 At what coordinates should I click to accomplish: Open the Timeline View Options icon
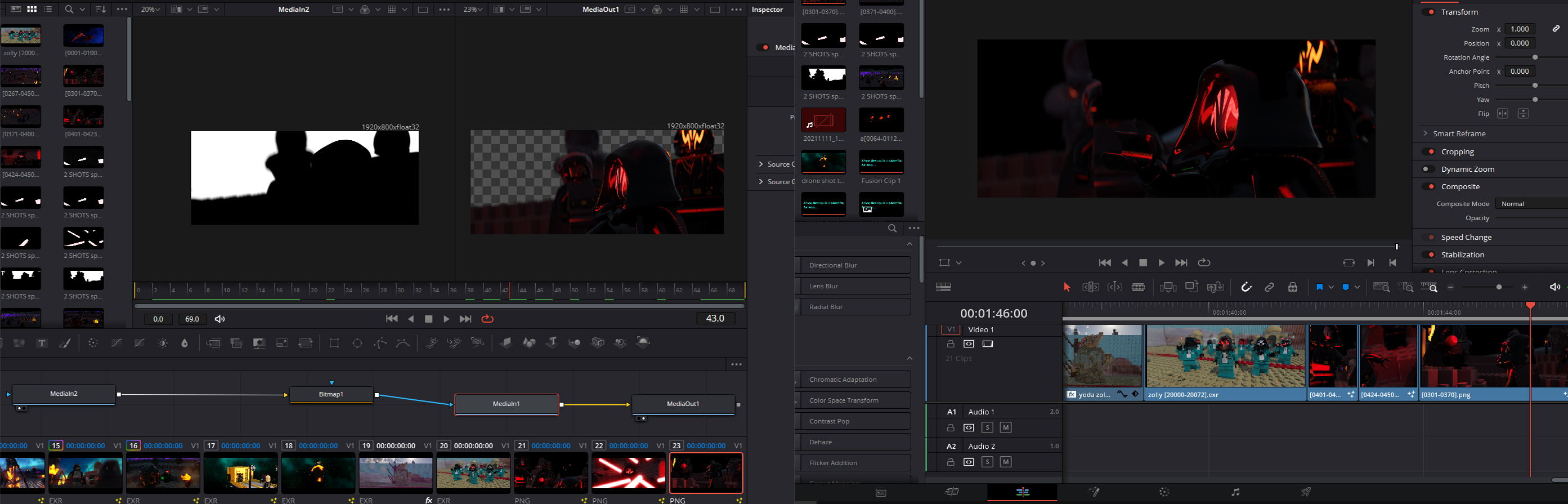tap(943, 287)
